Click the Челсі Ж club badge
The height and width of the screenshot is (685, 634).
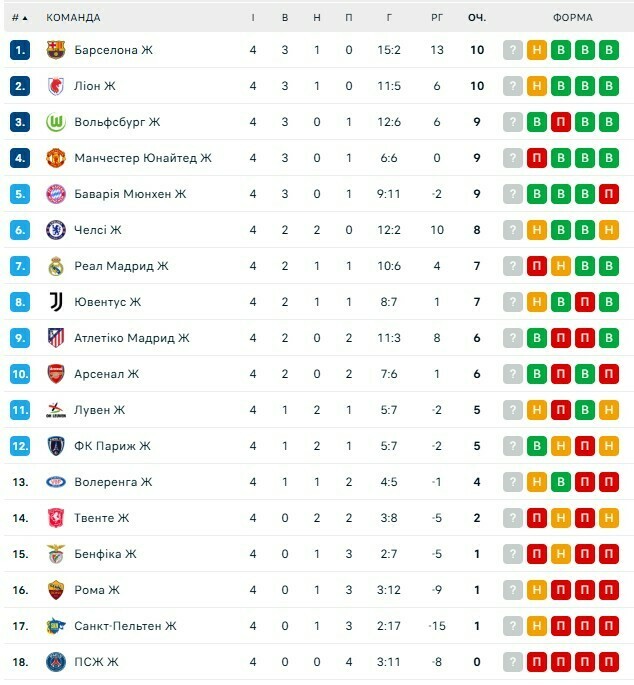click(56, 230)
